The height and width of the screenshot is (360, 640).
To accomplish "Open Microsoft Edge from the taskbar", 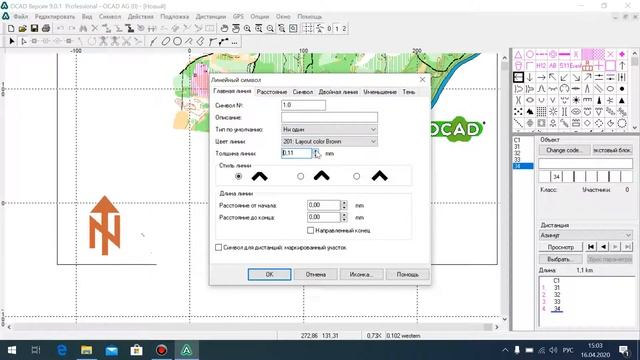I will [62, 350].
